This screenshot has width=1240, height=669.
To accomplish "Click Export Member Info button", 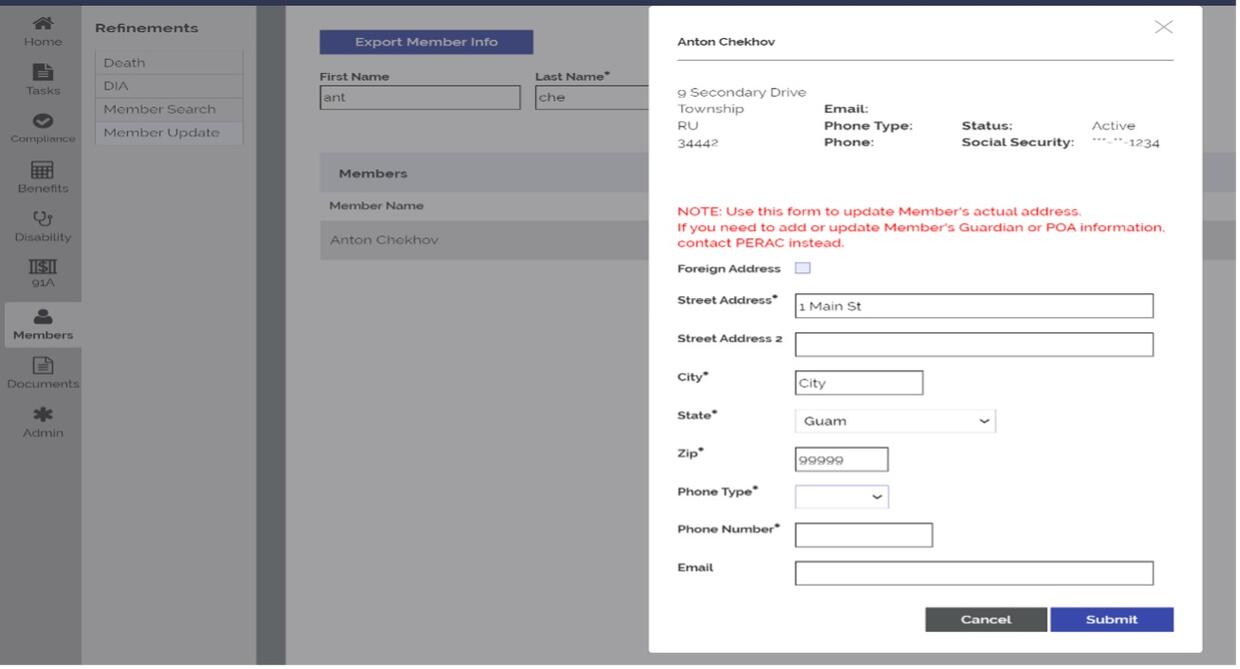I will (426, 42).
